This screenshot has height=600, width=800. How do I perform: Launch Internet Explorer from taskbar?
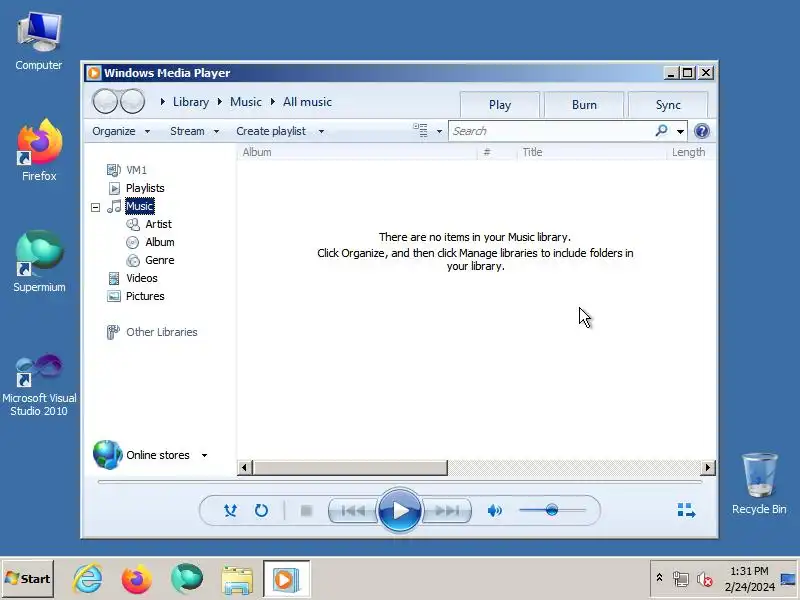(88, 579)
